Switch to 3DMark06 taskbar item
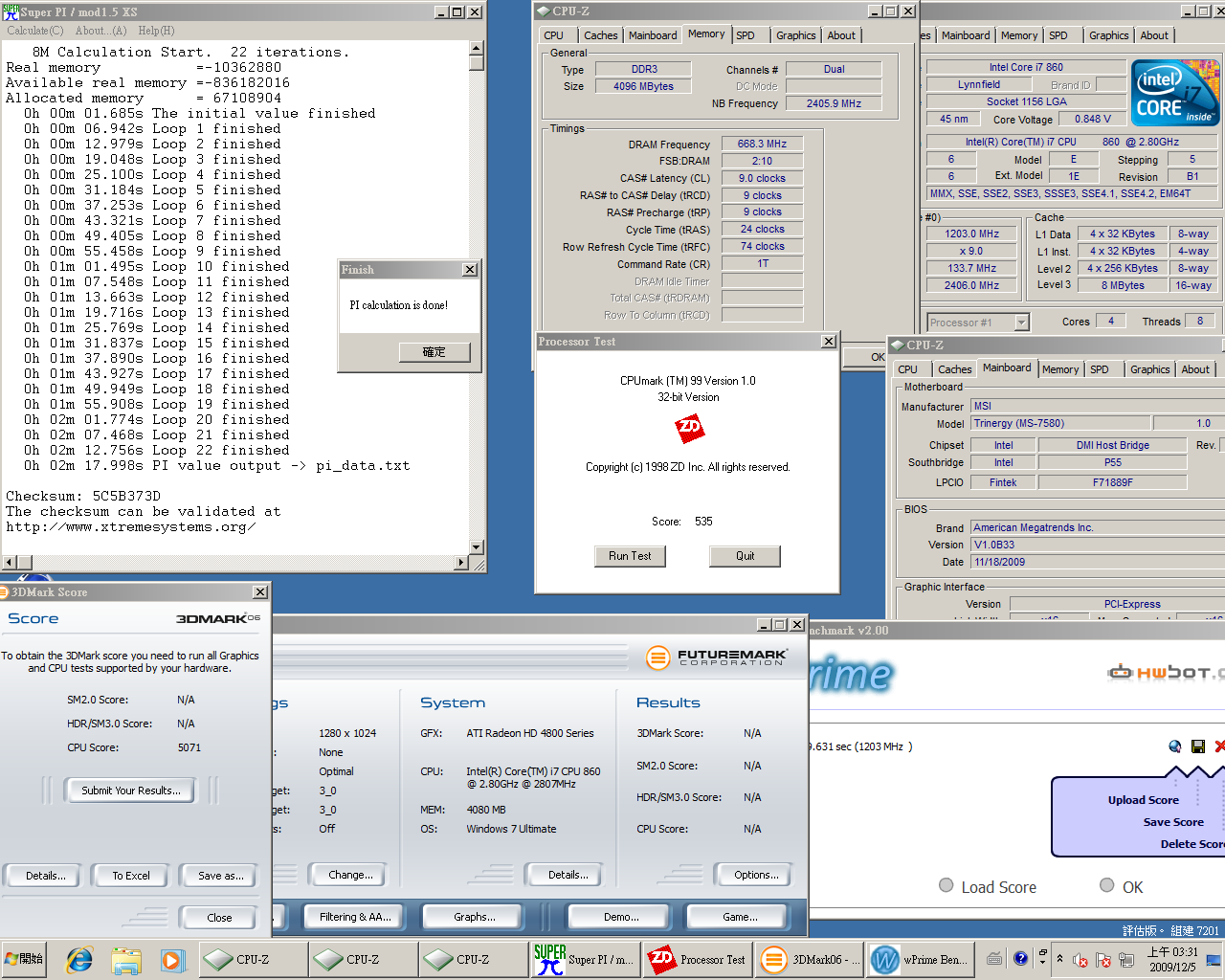Screen dimensions: 1225x980 click(x=811, y=959)
